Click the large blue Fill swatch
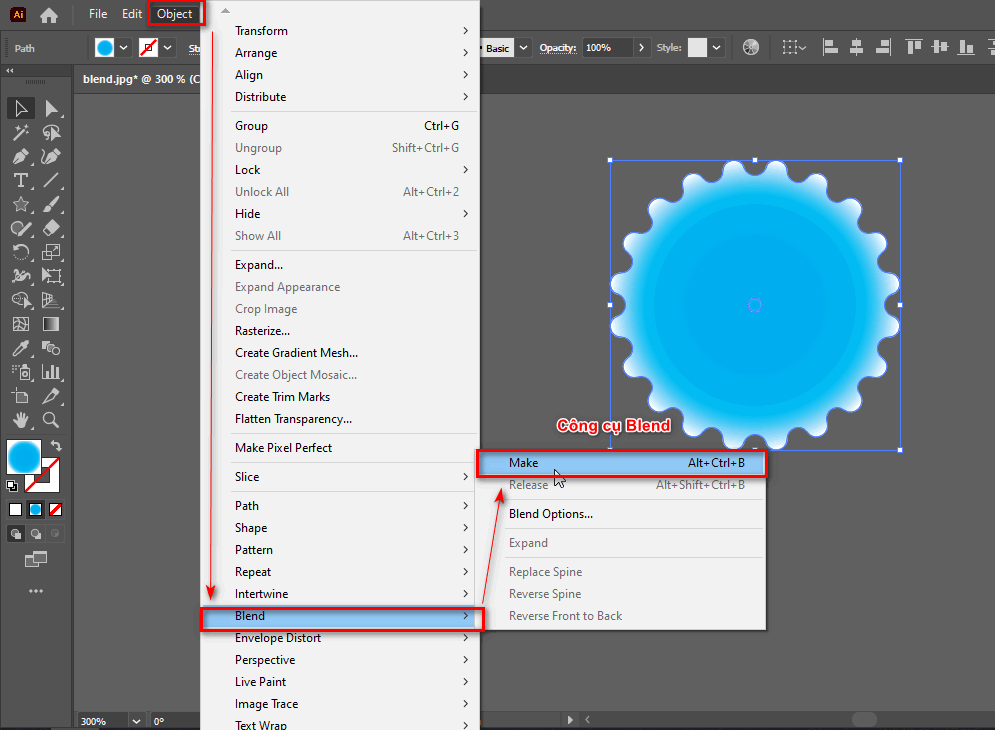Viewport: 995px width, 730px height. click(x=23, y=457)
